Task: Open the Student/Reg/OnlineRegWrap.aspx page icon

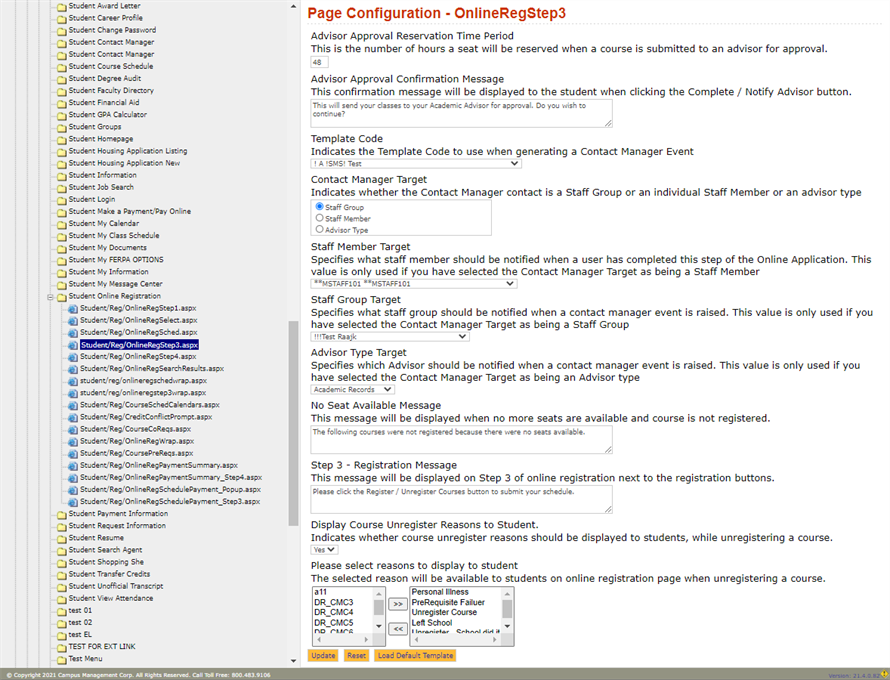Action: pyautogui.click(x=71, y=441)
